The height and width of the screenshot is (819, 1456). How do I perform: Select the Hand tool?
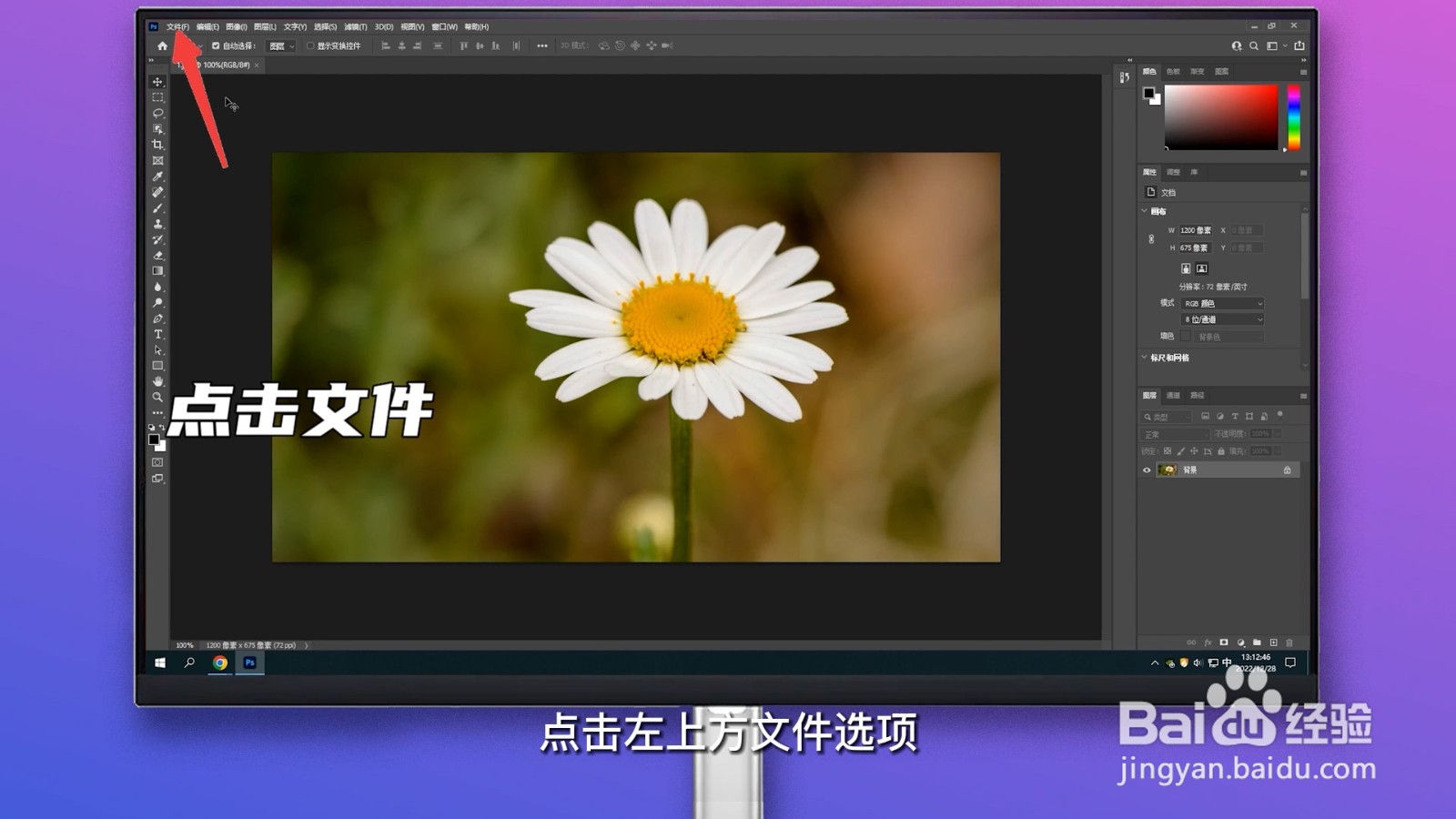(158, 380)
